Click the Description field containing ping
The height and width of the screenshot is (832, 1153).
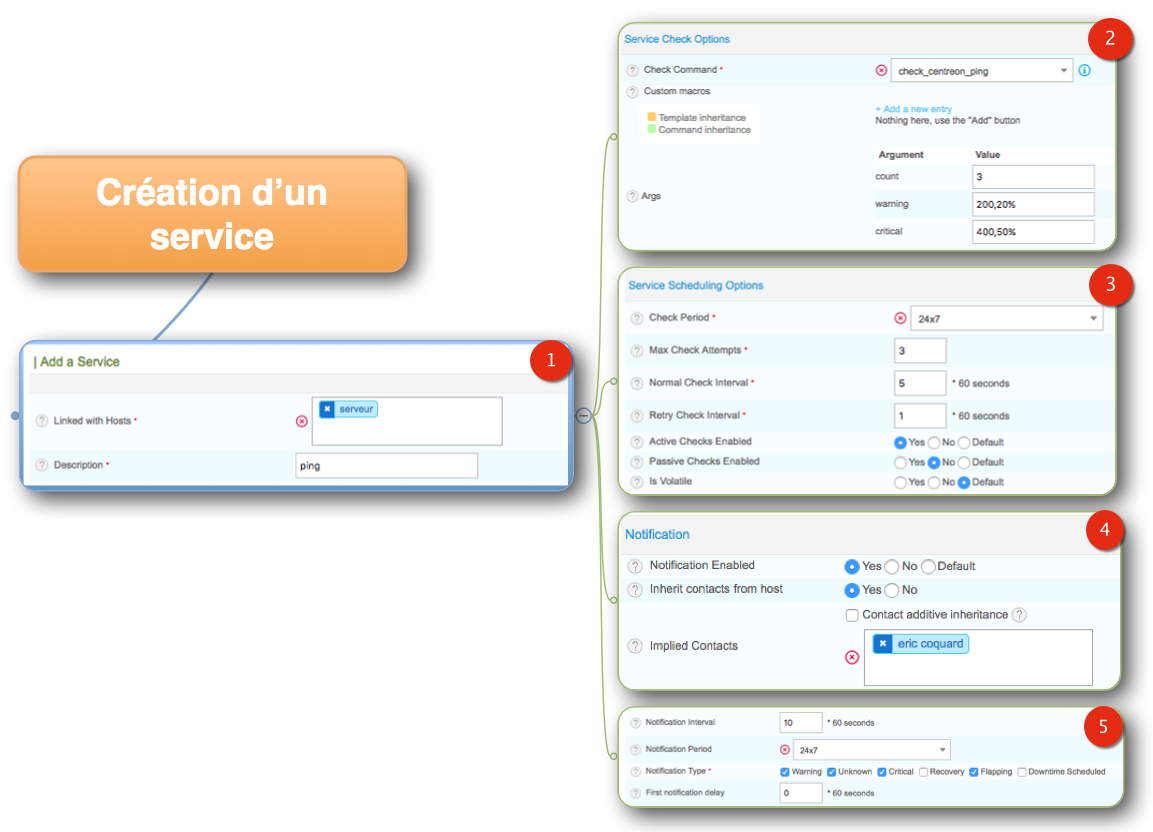point(386,465)
